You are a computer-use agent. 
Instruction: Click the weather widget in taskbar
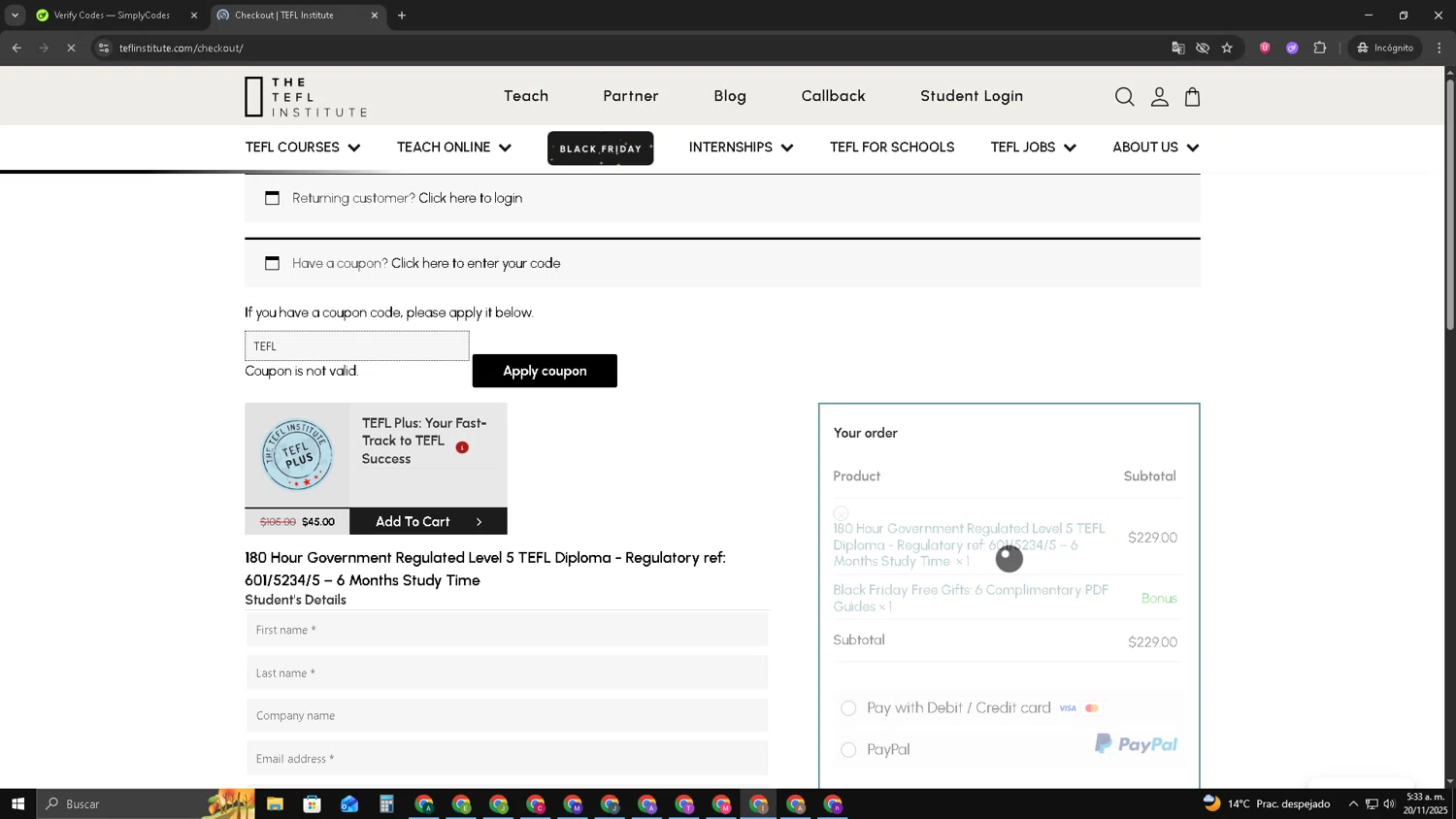pyautogui.click(x=1266, y=803)
